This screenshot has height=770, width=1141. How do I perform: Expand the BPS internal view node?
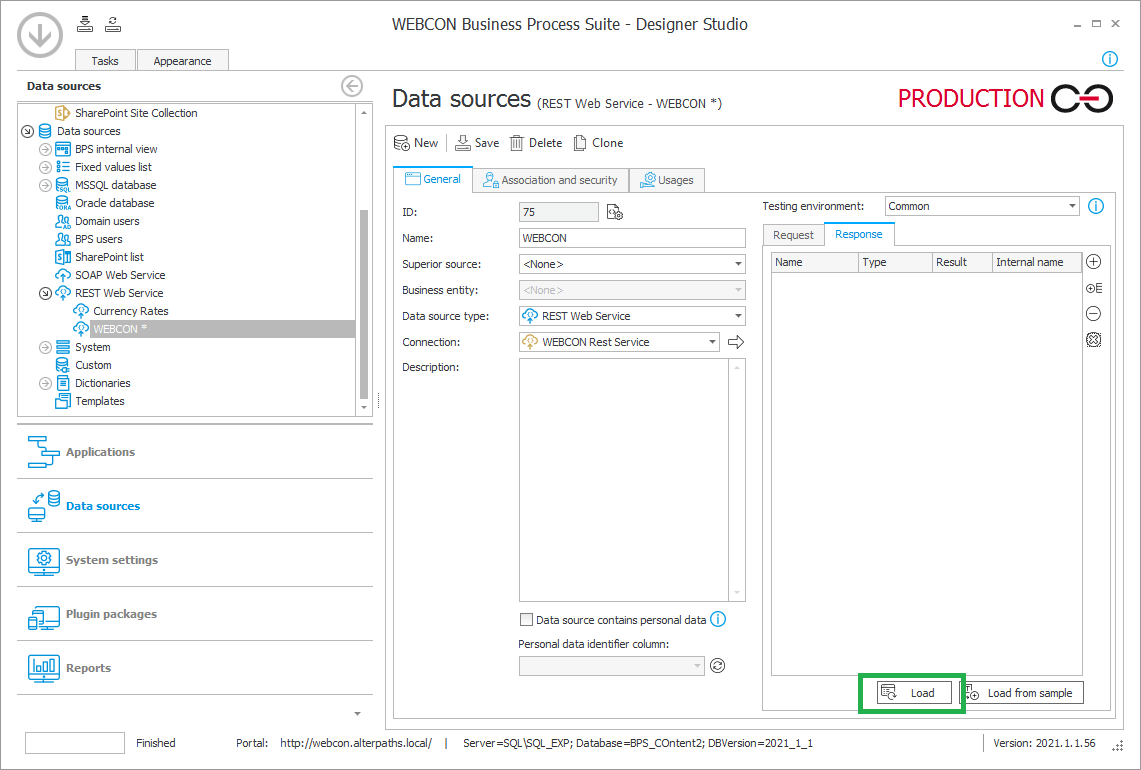pyautogui.click(x=45, y=149)
